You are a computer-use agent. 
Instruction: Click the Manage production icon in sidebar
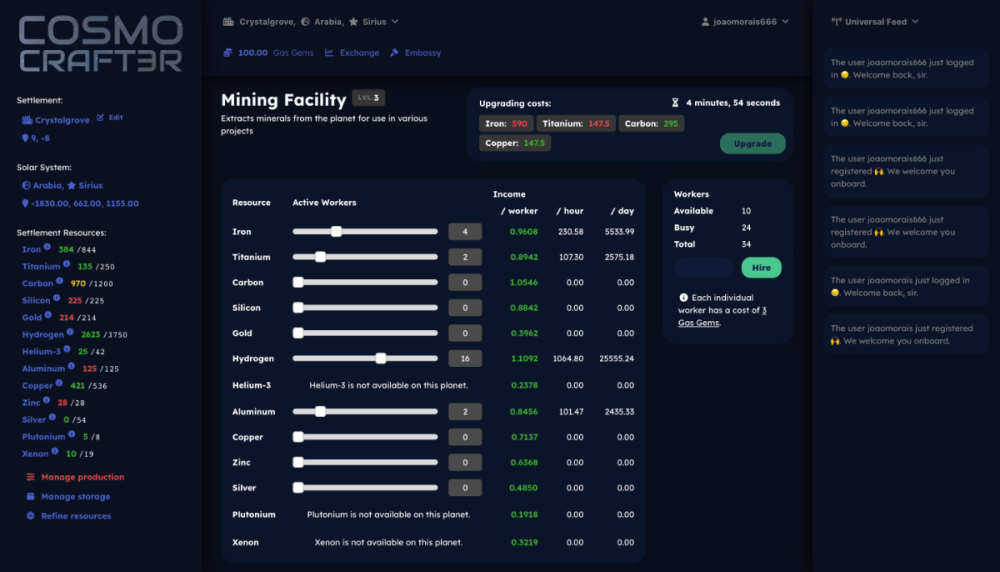(x=30, y=477)
